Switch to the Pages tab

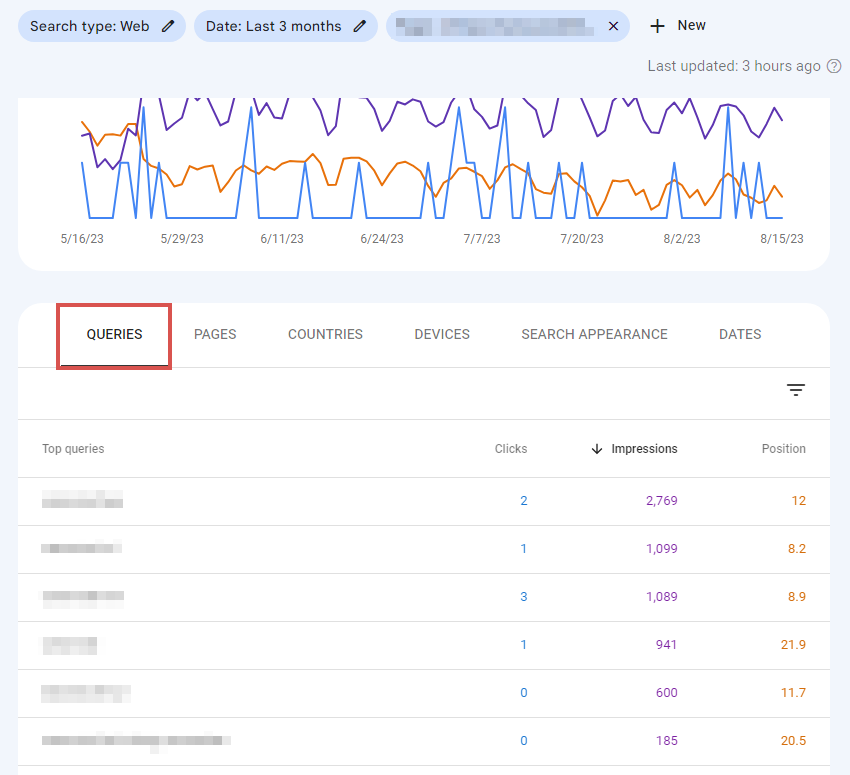pyautogui.click(x=215, y=334)
